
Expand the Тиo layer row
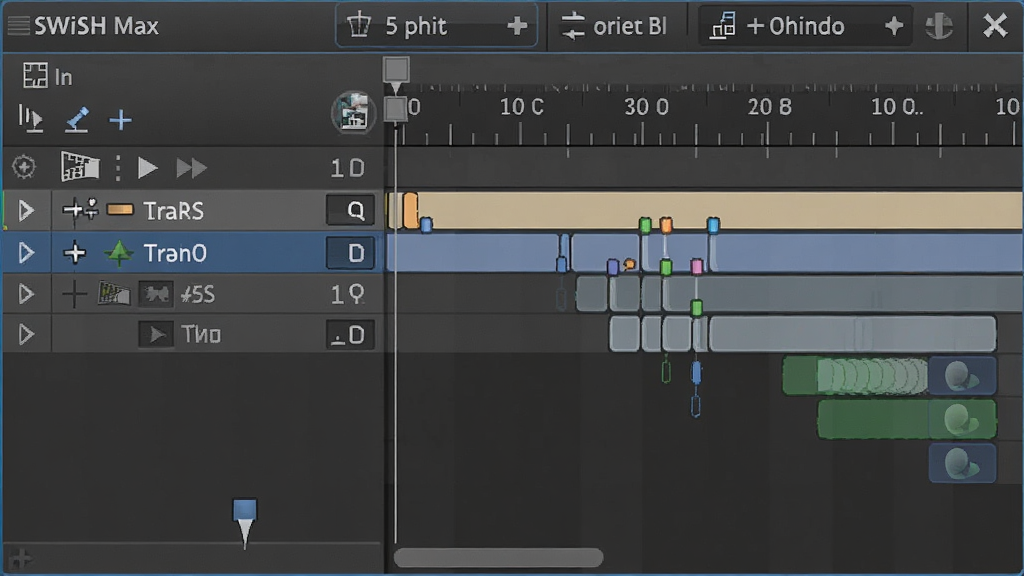pyautogui.click(x=26, y=334)
